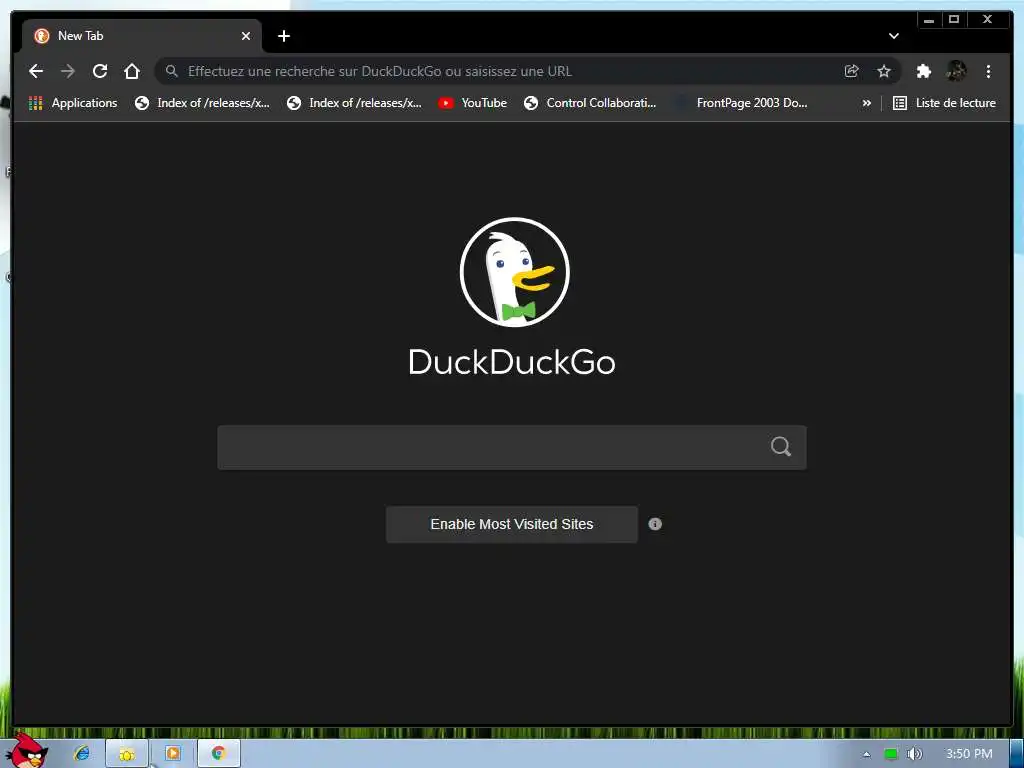
Task: Open Control Collaborati... bookmark
Action: tap(590, 103)
